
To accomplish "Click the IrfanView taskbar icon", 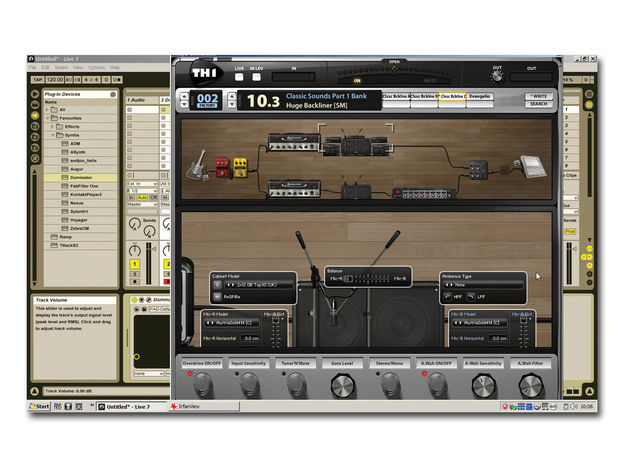I will pyautogui.click(x=174, y=407).
